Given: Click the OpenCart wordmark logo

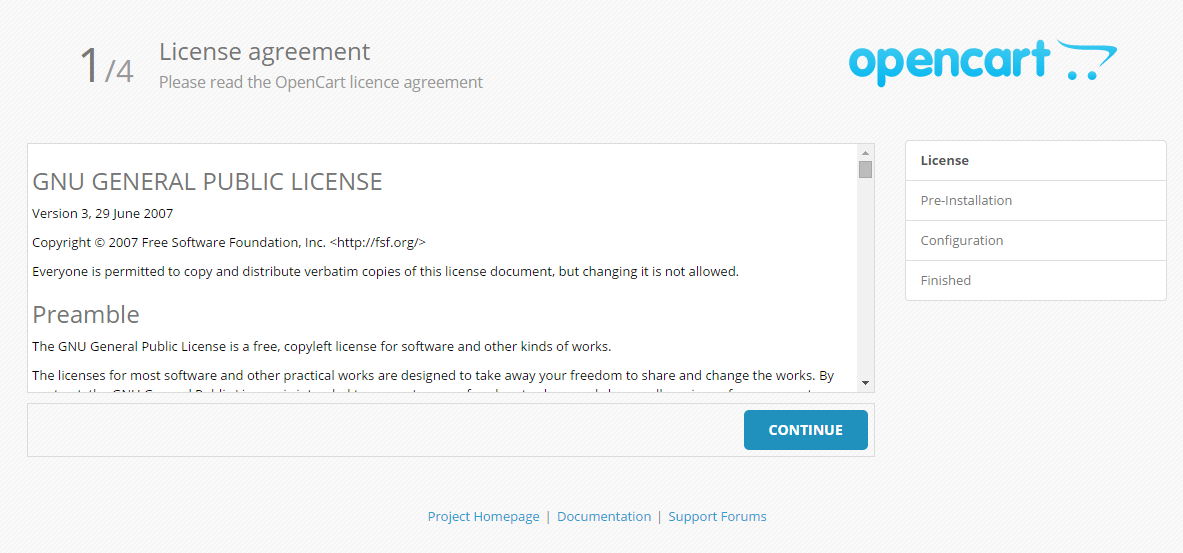Looking at the screenshot, I should point(948,63).
